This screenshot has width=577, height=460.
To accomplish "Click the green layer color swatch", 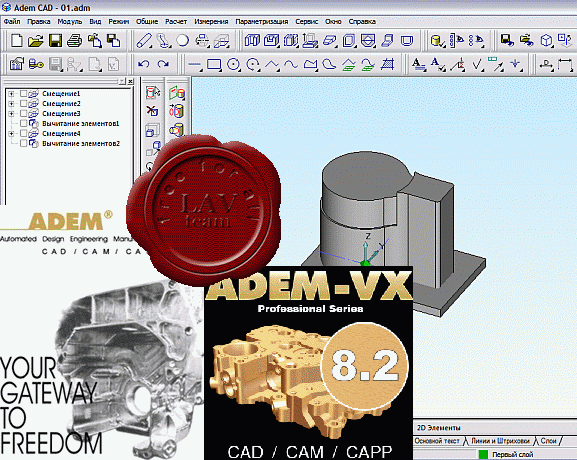I will (x=483, y=455).
